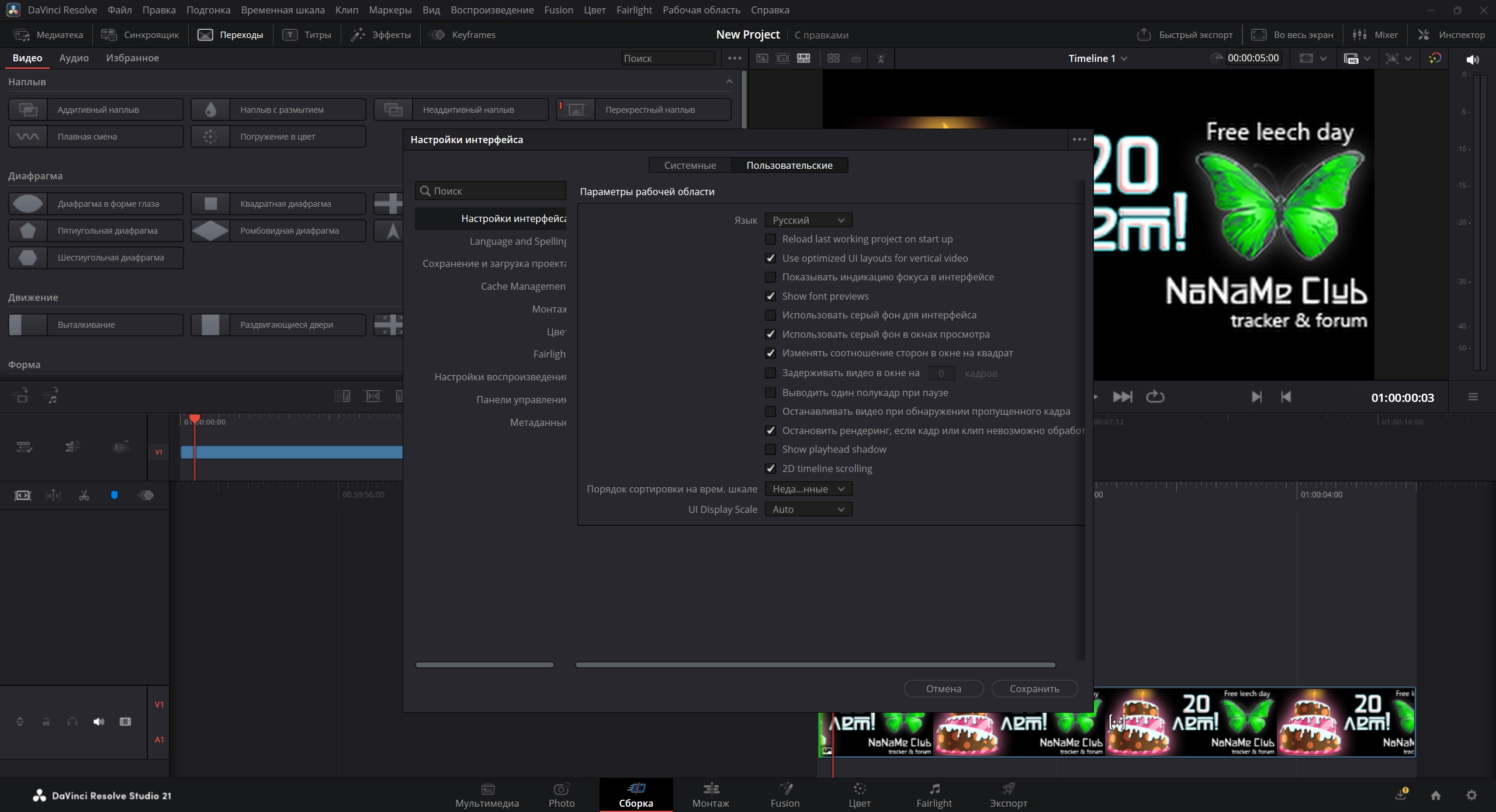Open the Эффекты effects panel
Screen dimensions: 1496x812
(x=381, y=35)
